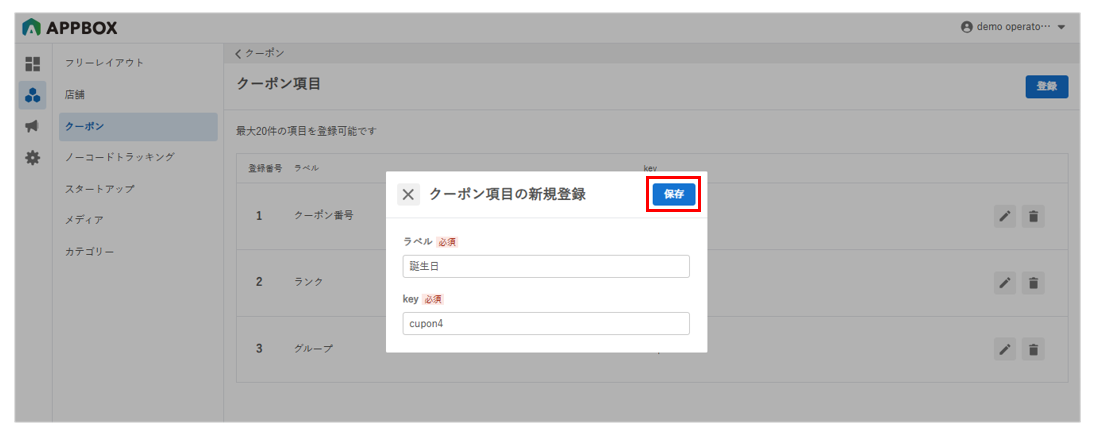The height and width of the screenshot is (442, 1097).
Task: Edit the クーポン番号 row with pencil icon
Action: click(1005, 217)
